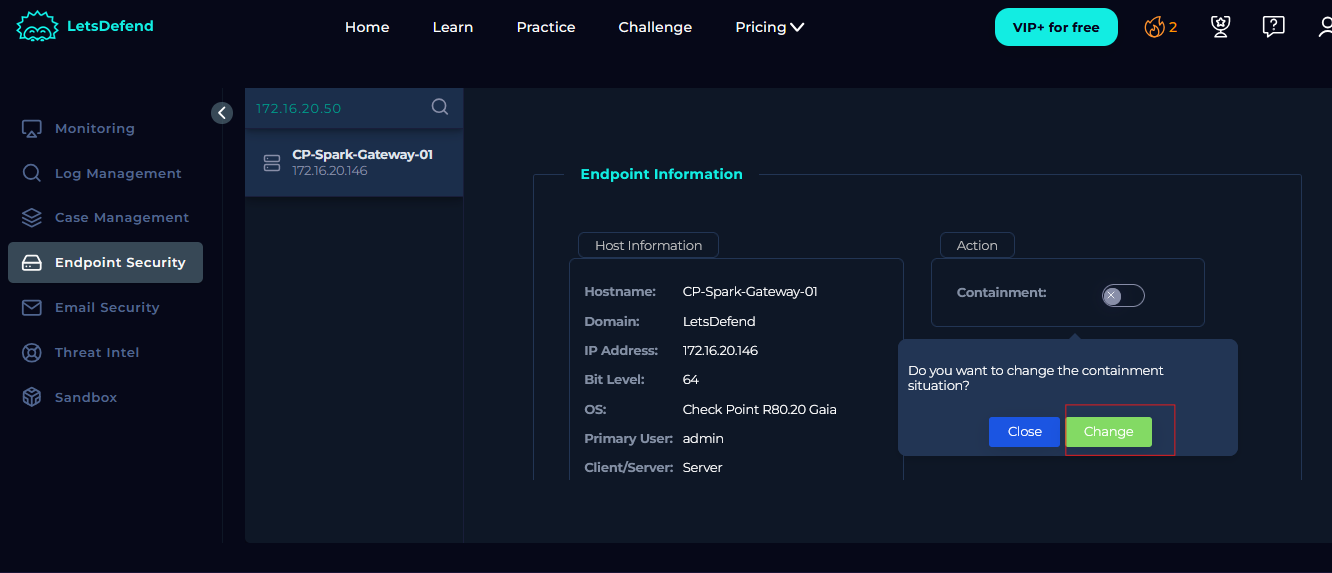Toggle the Containment switch
The image size is (1332, 573).
pos(1123,295)
